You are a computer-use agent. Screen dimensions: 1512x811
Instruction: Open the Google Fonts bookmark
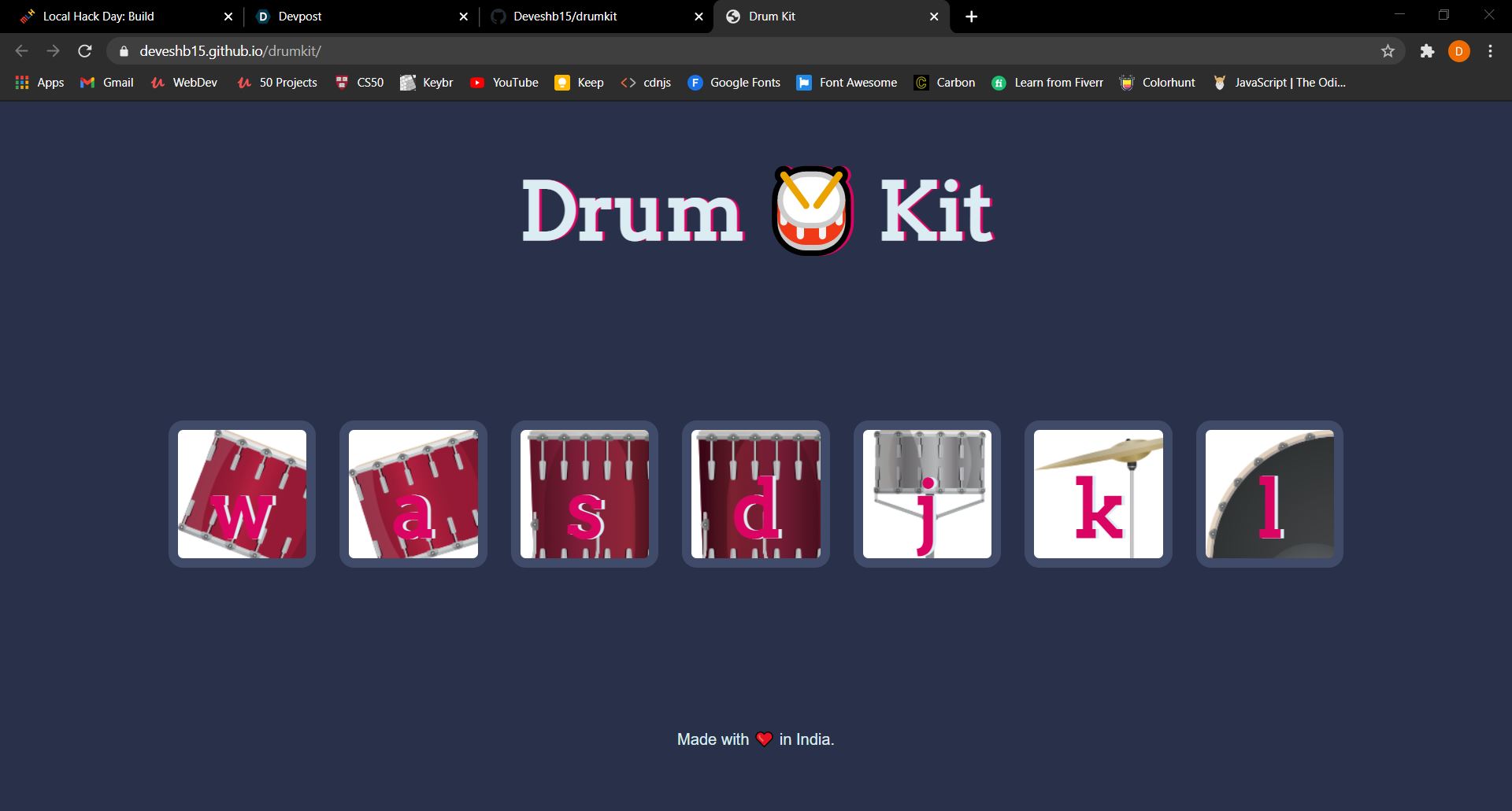pos(733,82)
